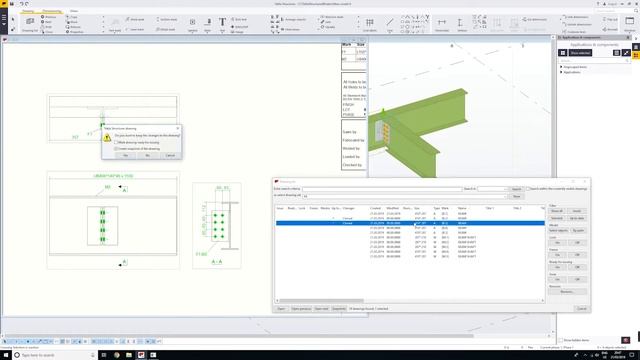640x360 pixels.
Task: Turn Lock On in Drawing list
Action: pos(557,243)
